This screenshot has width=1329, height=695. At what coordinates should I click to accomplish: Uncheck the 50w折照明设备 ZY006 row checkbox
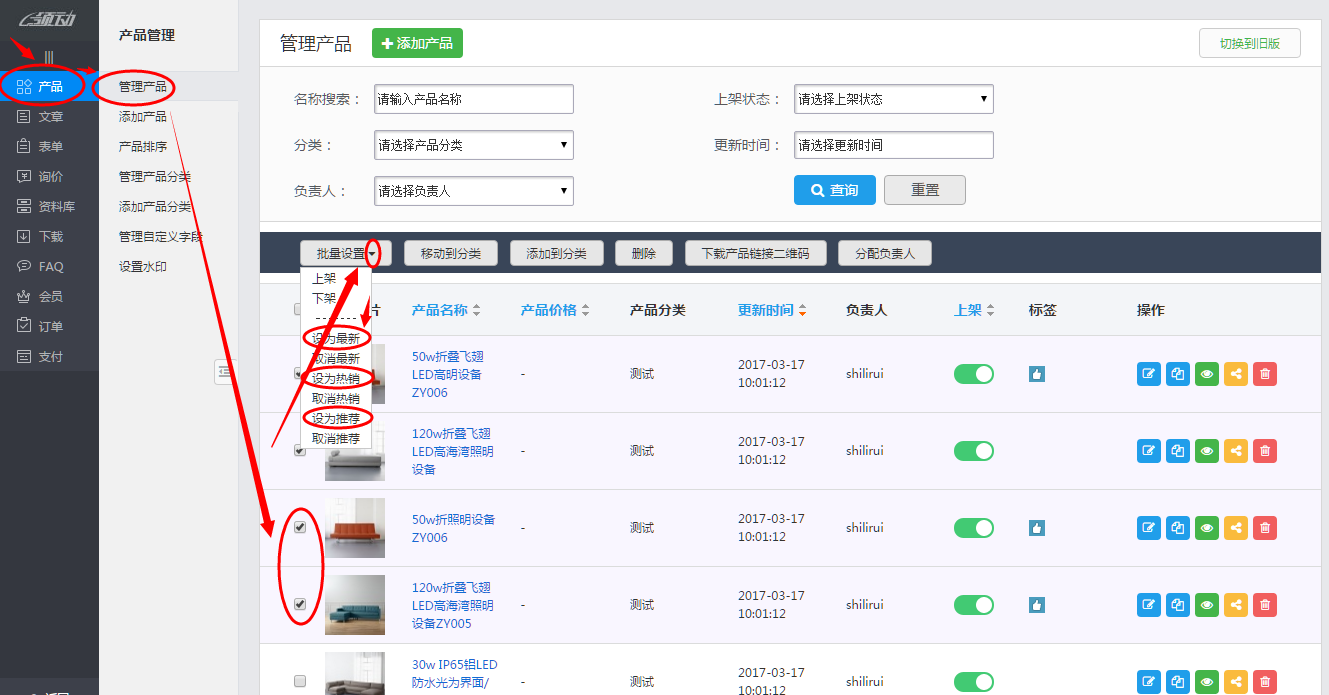(299, 527)
